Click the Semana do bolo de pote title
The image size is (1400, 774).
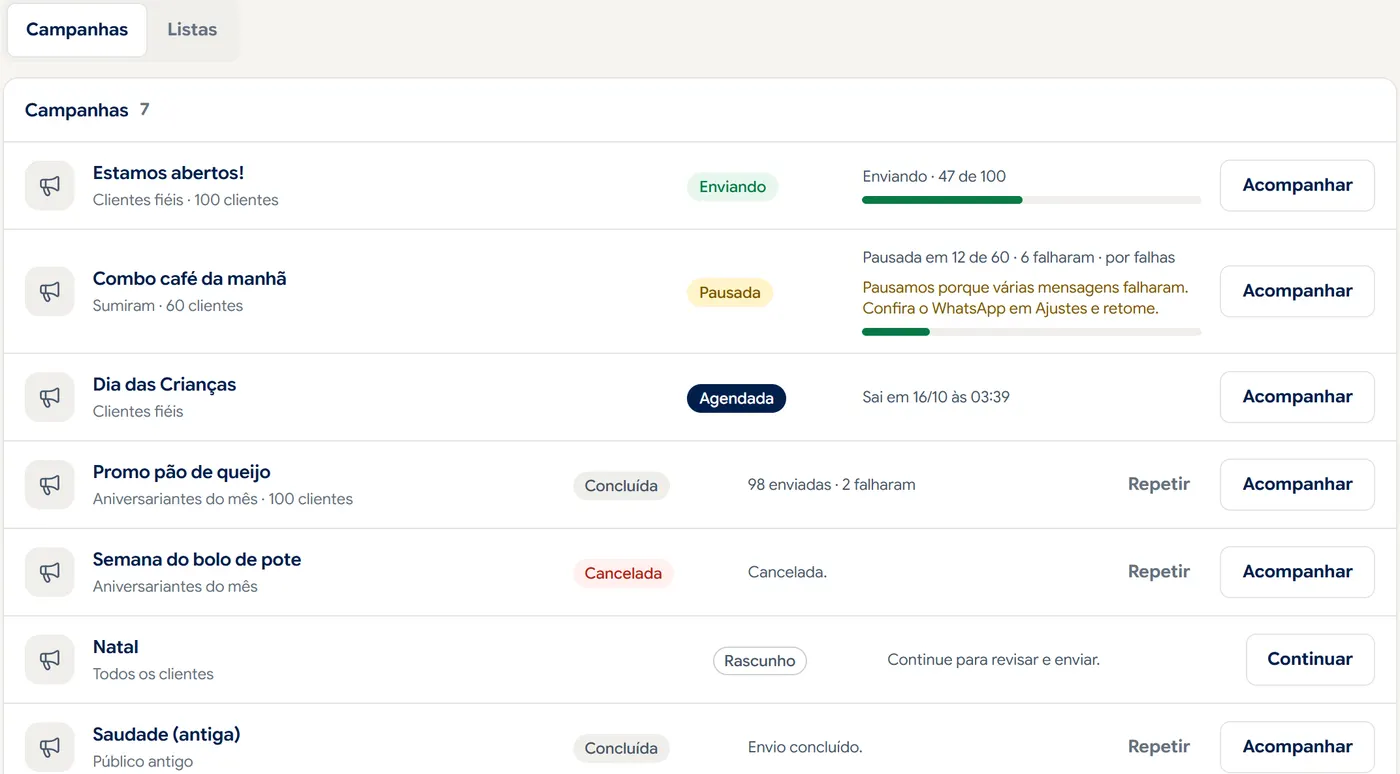(x=197, y=560)
